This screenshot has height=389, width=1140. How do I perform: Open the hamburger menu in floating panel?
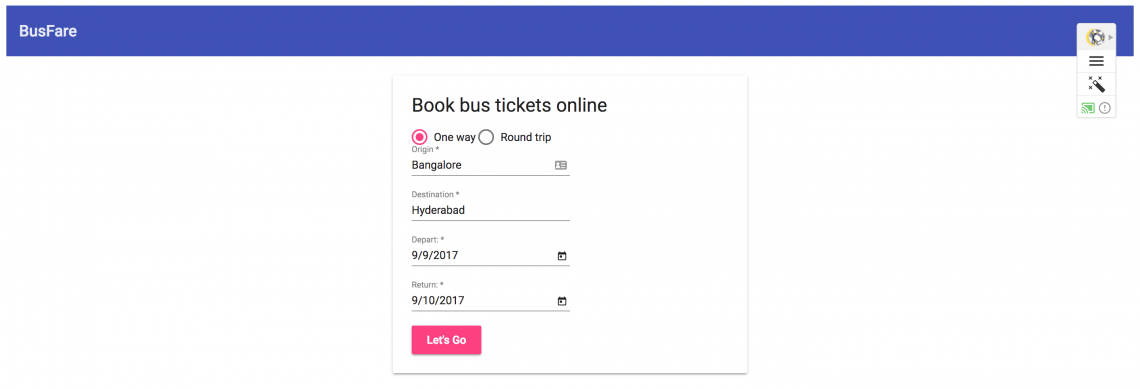[x=1096, y=61]
